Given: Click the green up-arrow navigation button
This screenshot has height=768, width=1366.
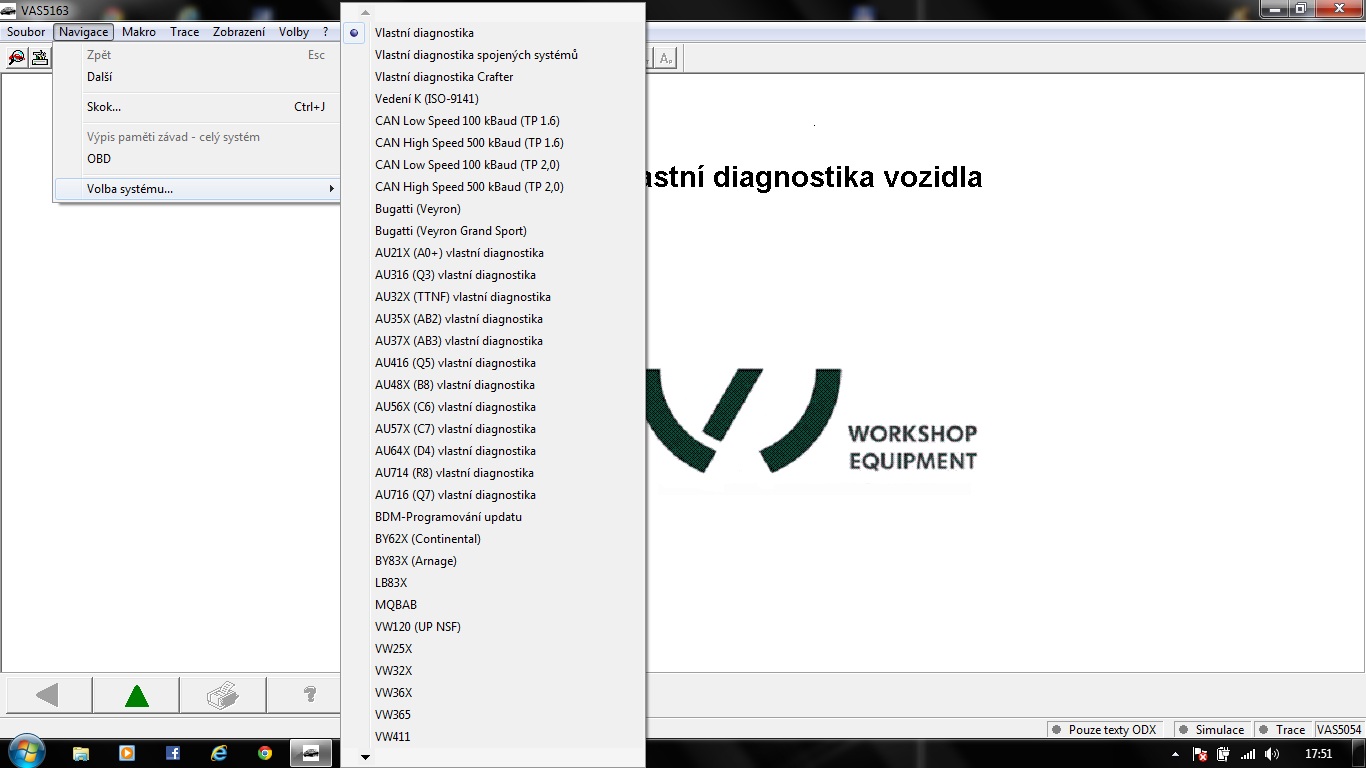Looking at the screenshot, I should click(x=136, y=696).
